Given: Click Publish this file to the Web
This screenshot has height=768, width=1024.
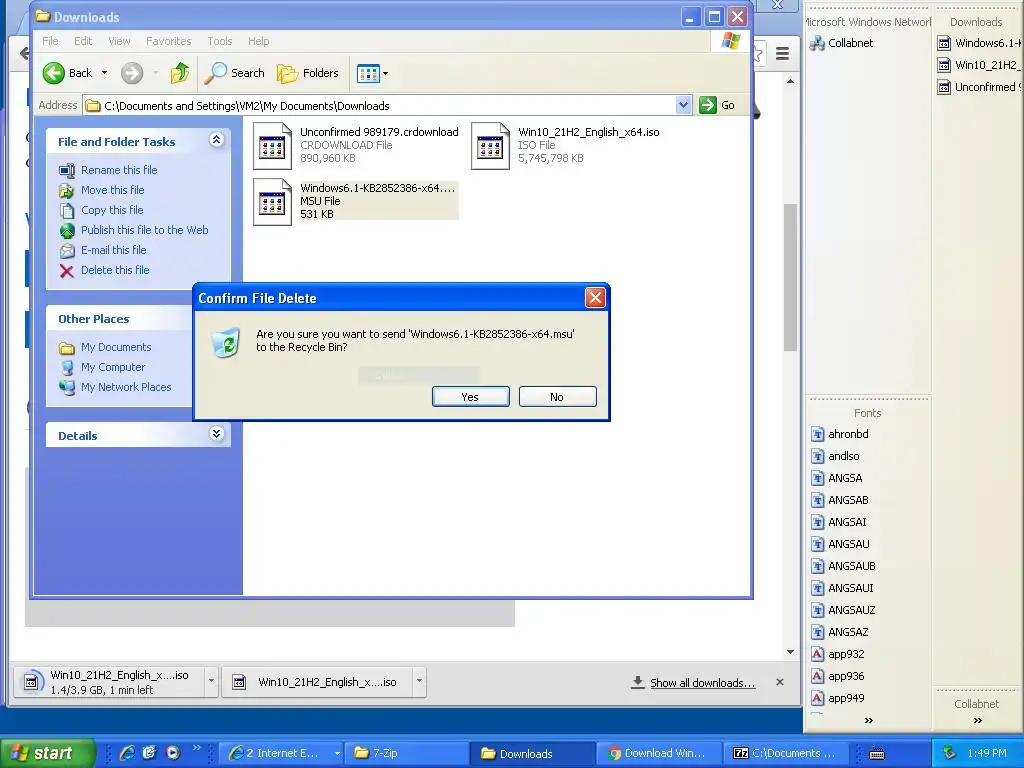Looking at the screenshot, I should pyautogui.click(x=144, y=230).
